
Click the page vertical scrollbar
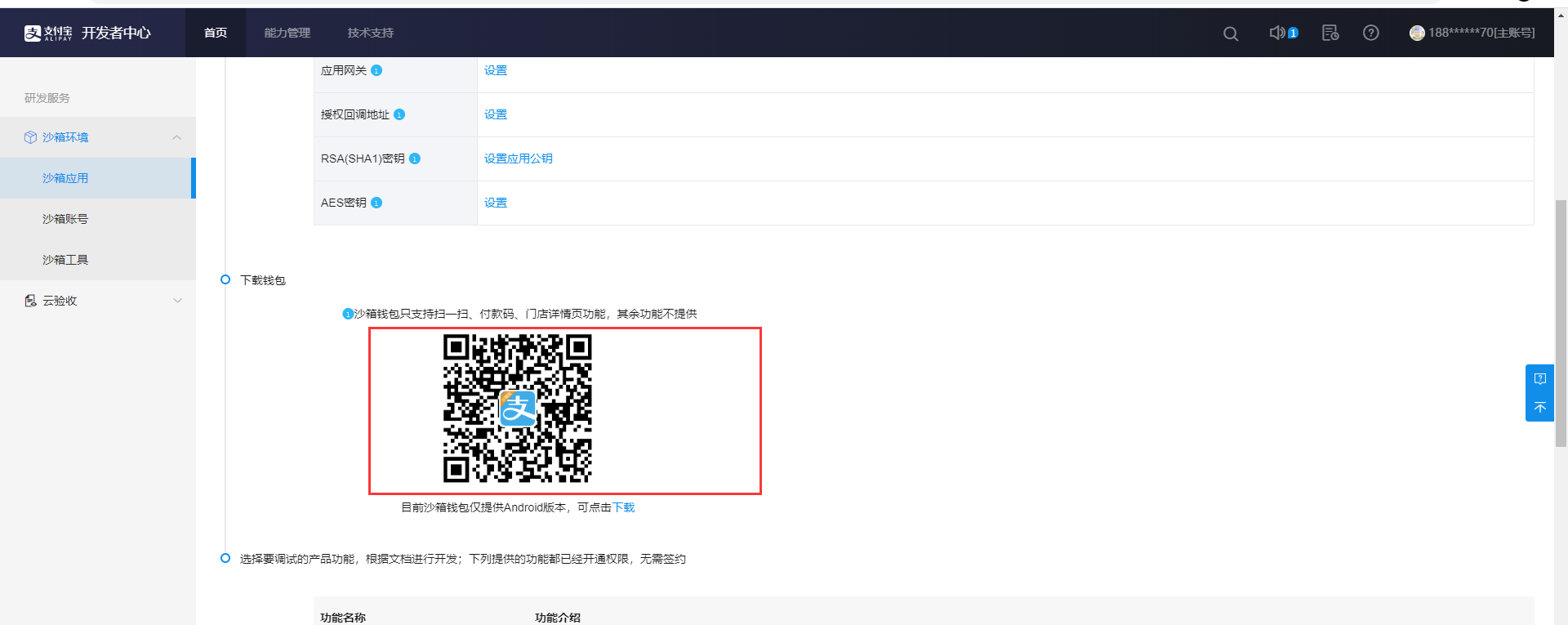pyautogui.click(x=1561, y=323)
